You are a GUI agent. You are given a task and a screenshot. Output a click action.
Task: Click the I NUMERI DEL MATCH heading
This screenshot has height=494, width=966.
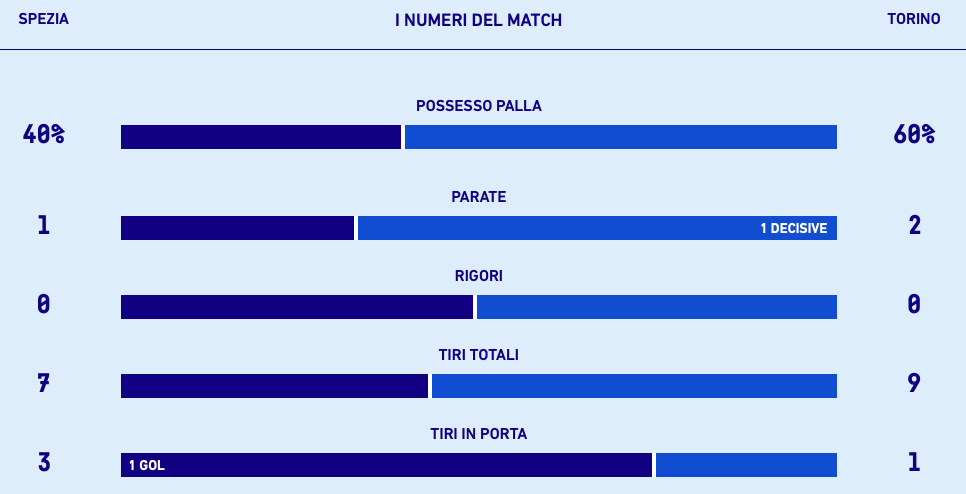pyautogui.click(x=478, y=20)
